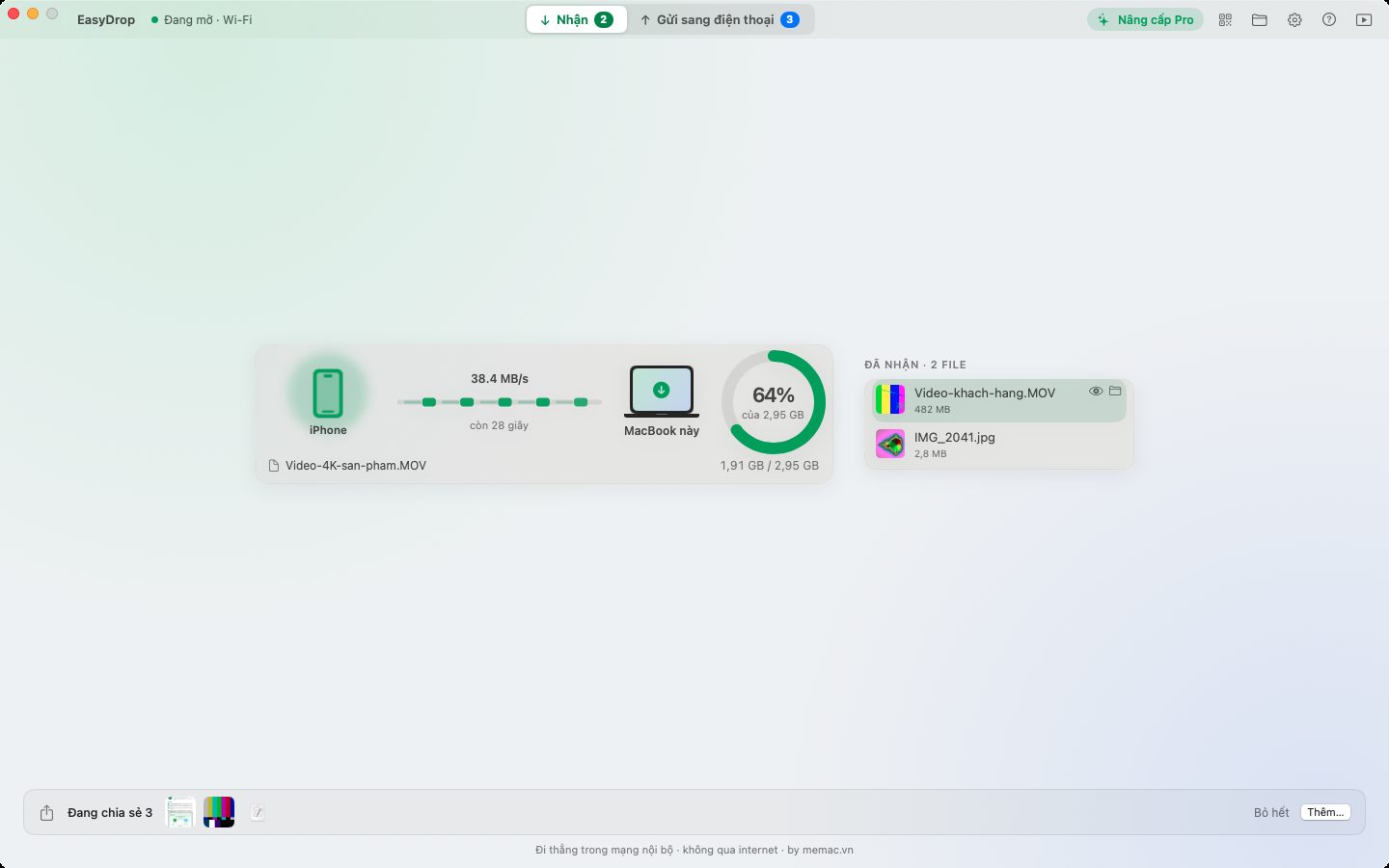The image size is (1389, 868).
Task: Click the 64% circular progress ring
Action: point(774,402)
